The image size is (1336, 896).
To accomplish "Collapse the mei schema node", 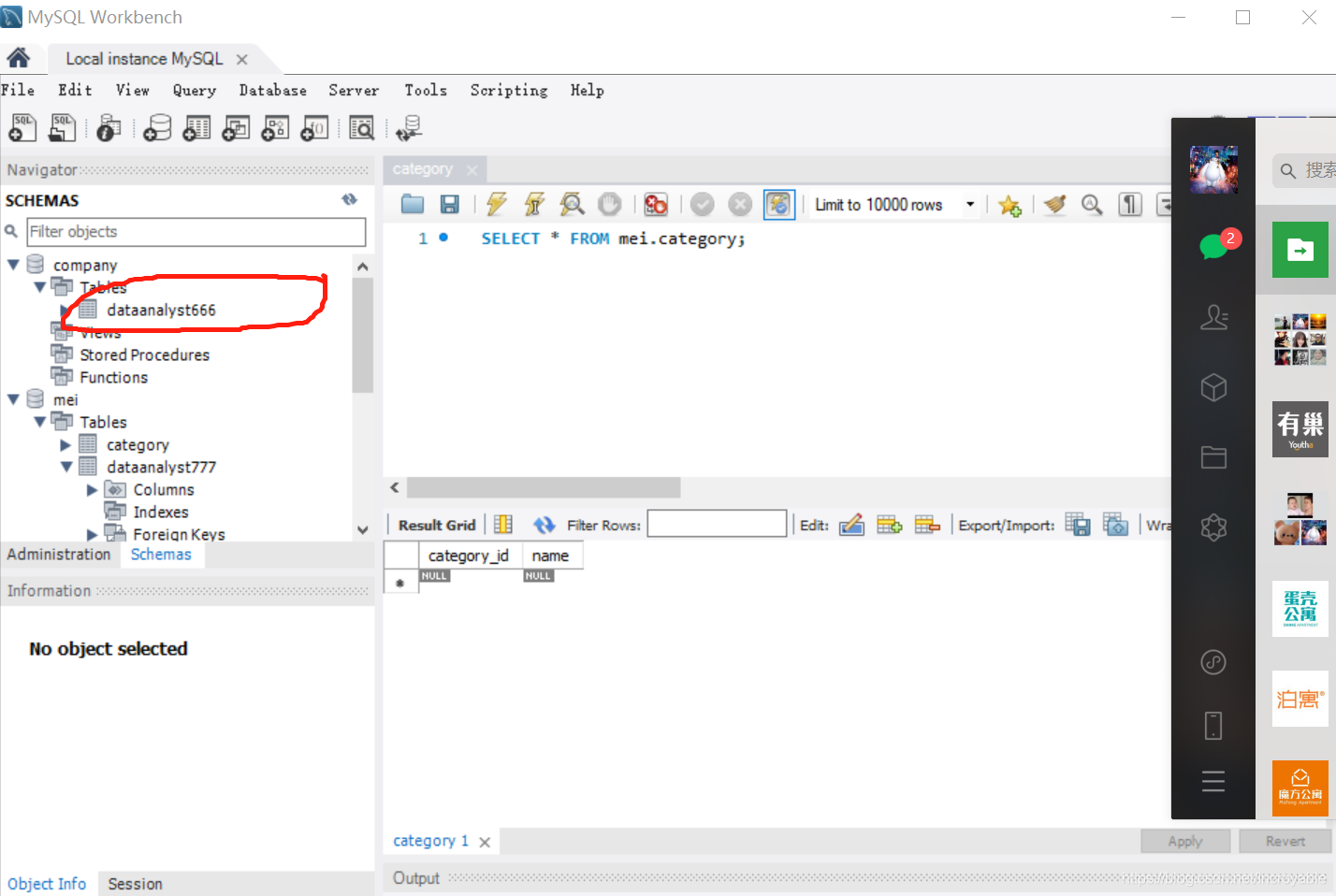I will [x=13, y=399].
